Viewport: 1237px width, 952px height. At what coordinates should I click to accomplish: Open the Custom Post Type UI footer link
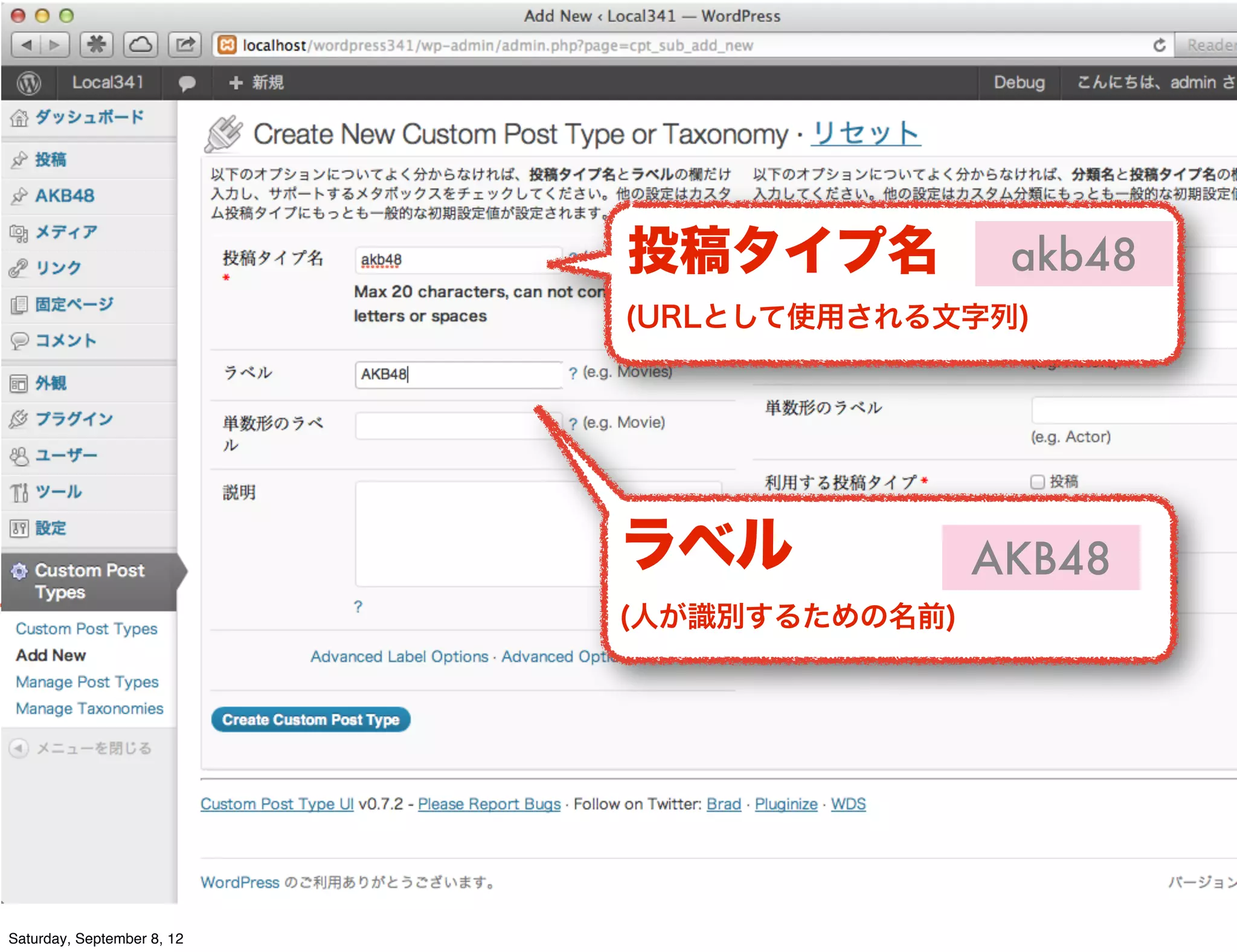tap(277, 804)
